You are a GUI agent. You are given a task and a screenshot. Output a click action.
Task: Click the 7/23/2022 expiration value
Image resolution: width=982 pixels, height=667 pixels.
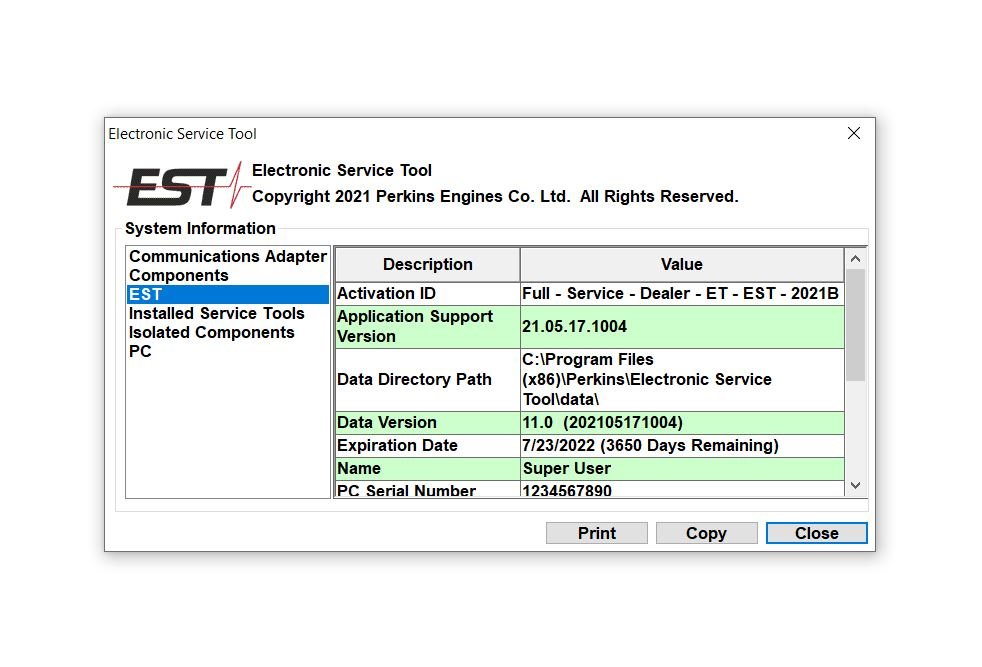pyautogui.click(x=682, y=446)
